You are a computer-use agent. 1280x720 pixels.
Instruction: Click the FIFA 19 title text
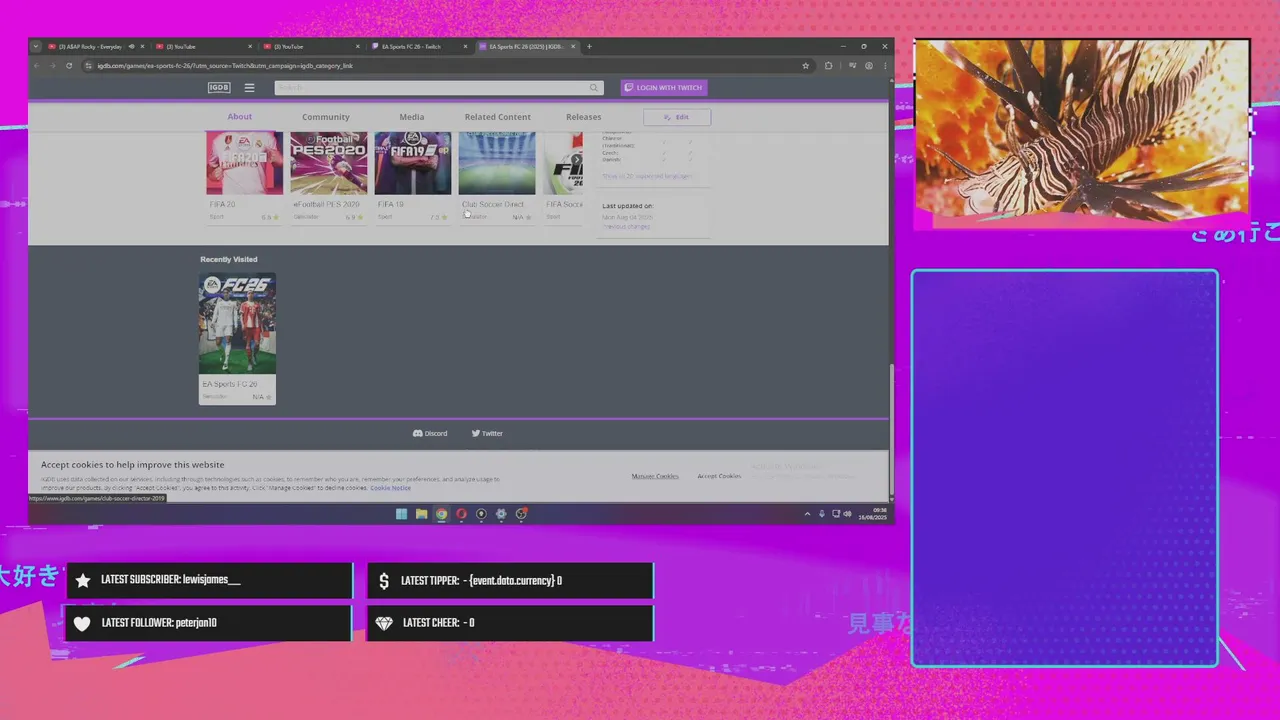coord(390,204)
